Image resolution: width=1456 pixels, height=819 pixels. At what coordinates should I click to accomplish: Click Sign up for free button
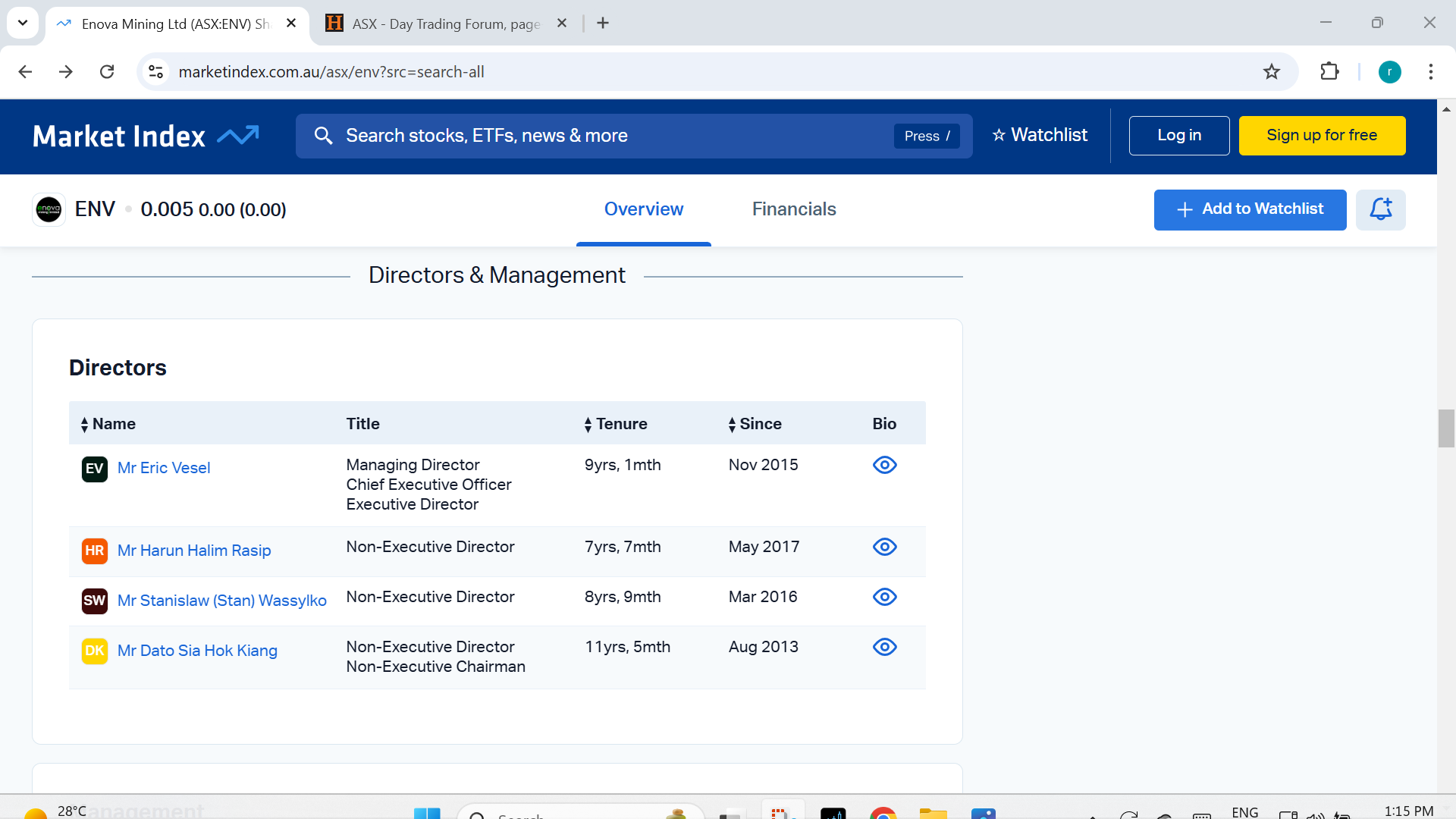point(1322,136)
